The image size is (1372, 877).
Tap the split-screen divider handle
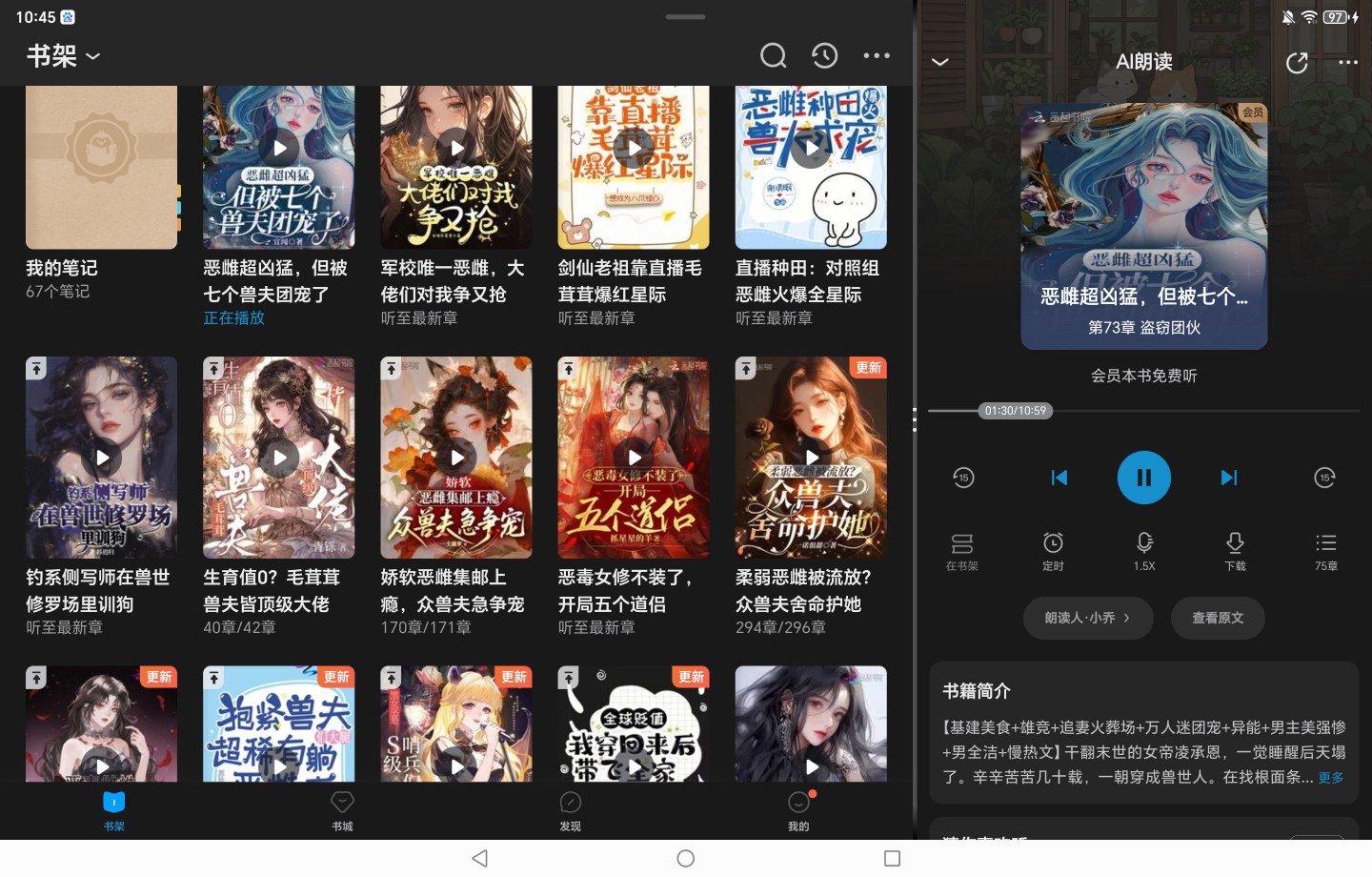915,419
